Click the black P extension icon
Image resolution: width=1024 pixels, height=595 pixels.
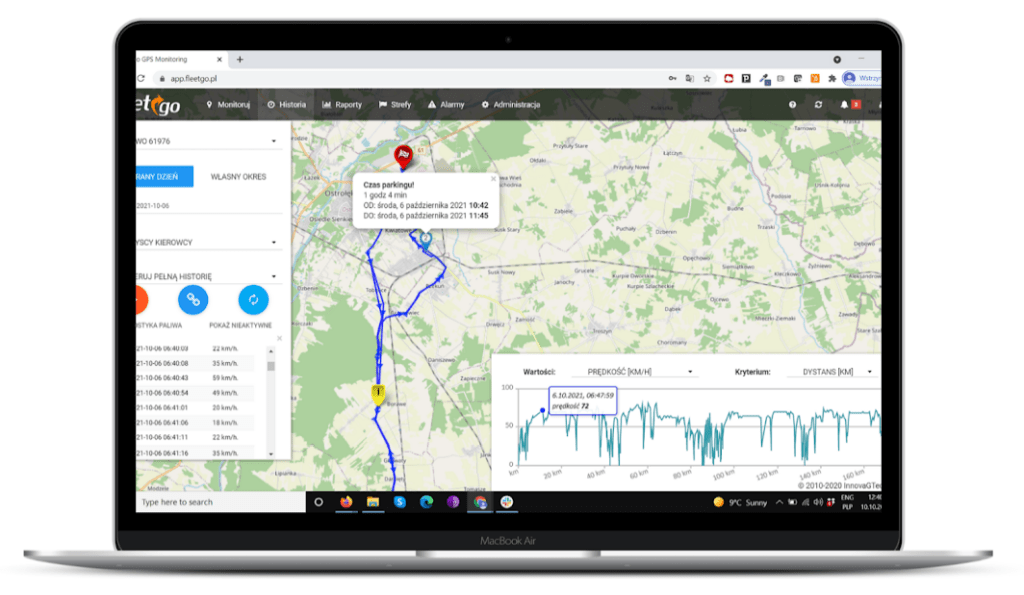click(x=746, y=78)
